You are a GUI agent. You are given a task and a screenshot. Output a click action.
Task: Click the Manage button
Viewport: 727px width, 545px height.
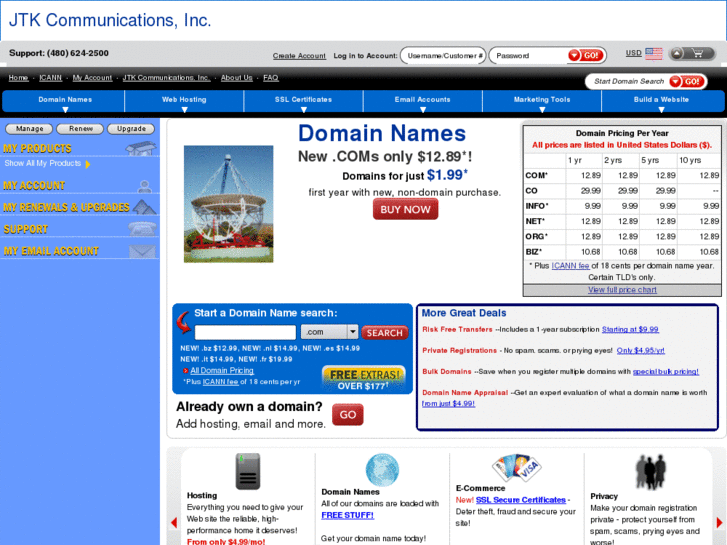pyautogui.click(x=29, y=128)
